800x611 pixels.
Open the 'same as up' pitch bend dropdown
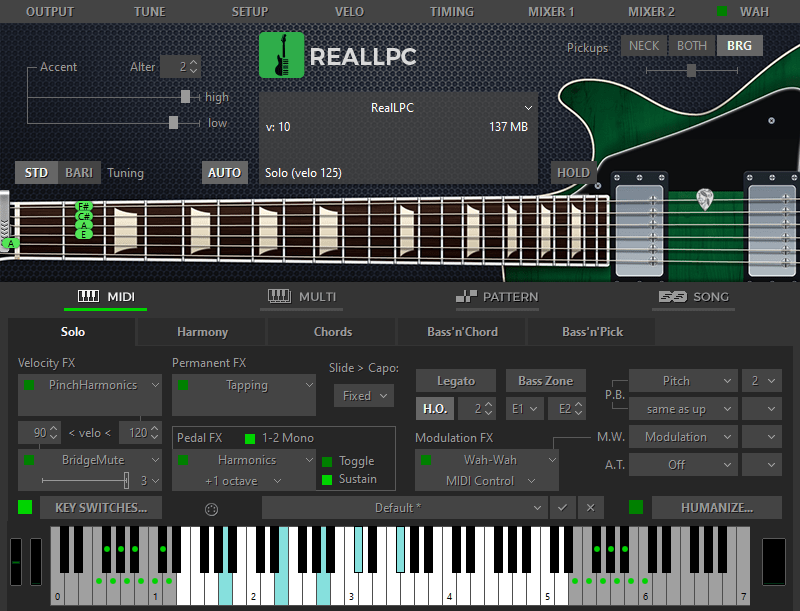(683, 408)
